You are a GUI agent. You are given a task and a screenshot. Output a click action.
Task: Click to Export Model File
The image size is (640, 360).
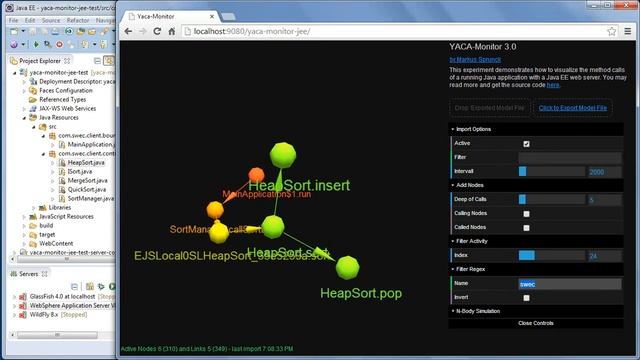pyautogui.click(x=573, y=108)
